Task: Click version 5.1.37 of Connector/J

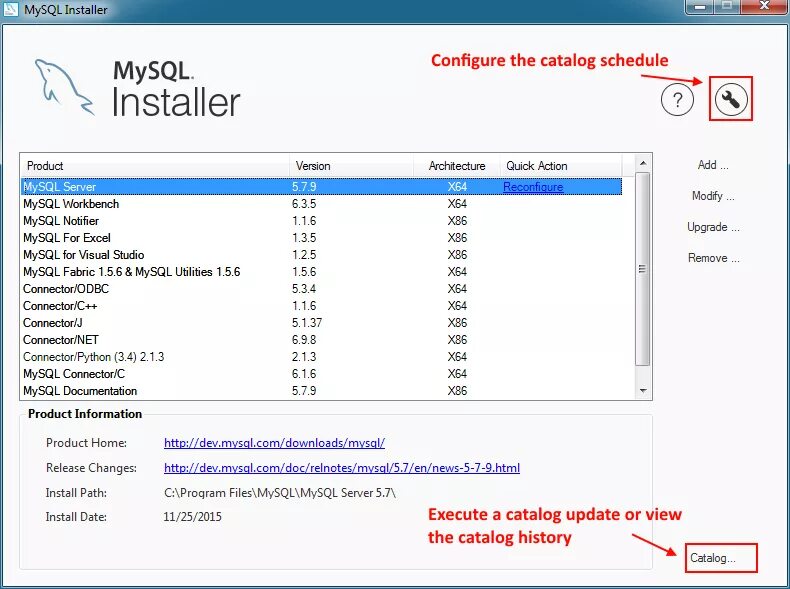Action: [307, 323]
